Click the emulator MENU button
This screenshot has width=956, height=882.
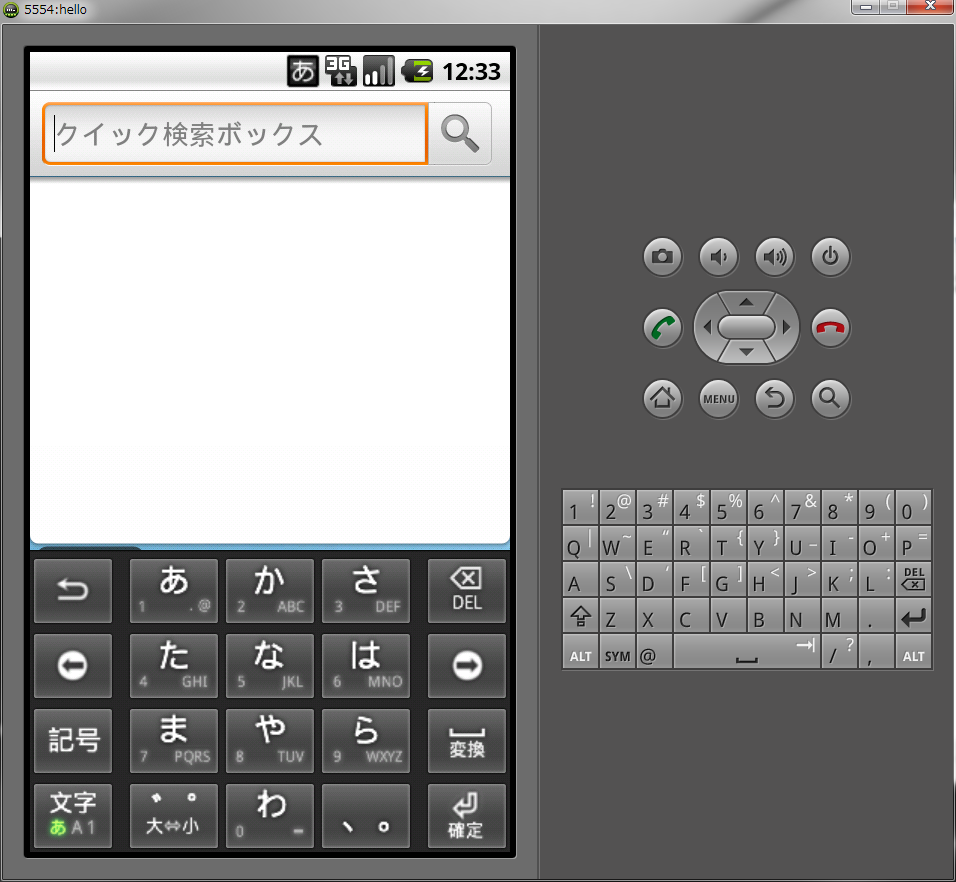719,399
